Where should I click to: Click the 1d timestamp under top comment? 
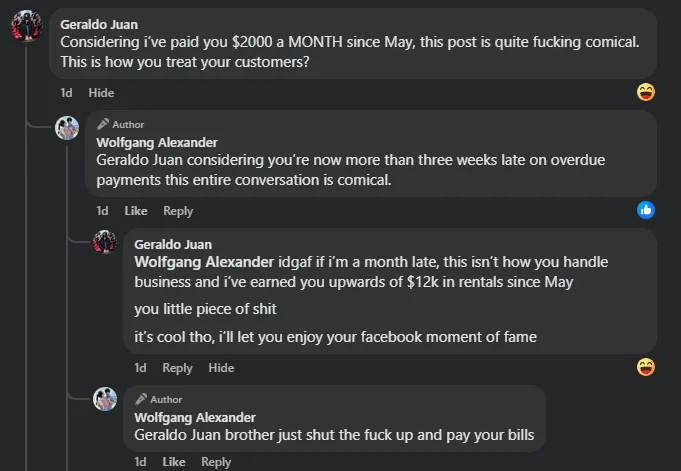click(x=66, y=93)
